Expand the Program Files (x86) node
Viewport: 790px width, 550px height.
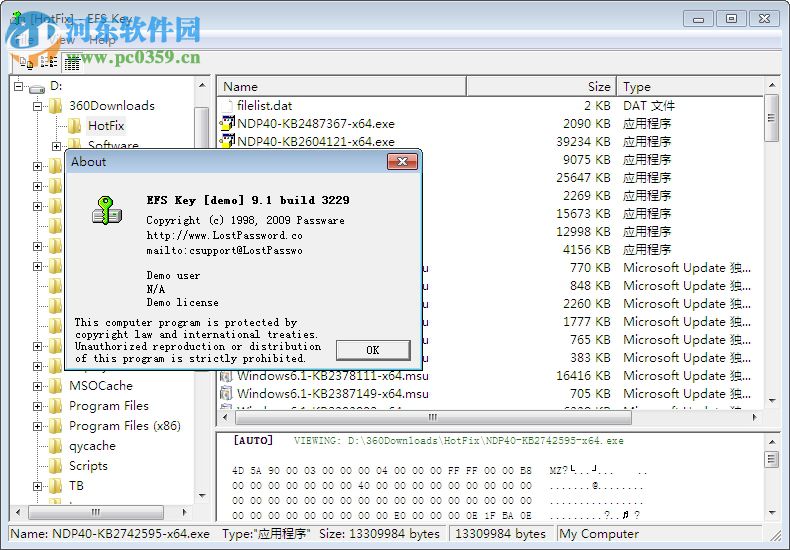coord(37,426)
